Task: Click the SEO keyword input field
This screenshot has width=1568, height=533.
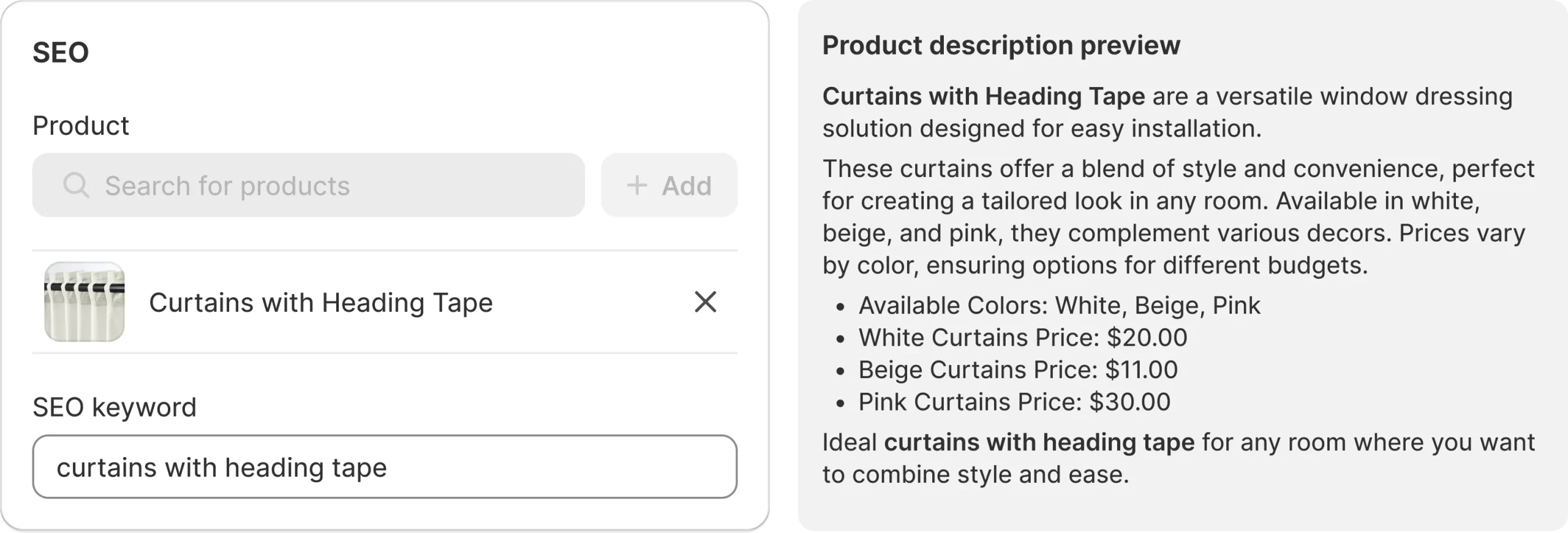Action: click(386, 467)
